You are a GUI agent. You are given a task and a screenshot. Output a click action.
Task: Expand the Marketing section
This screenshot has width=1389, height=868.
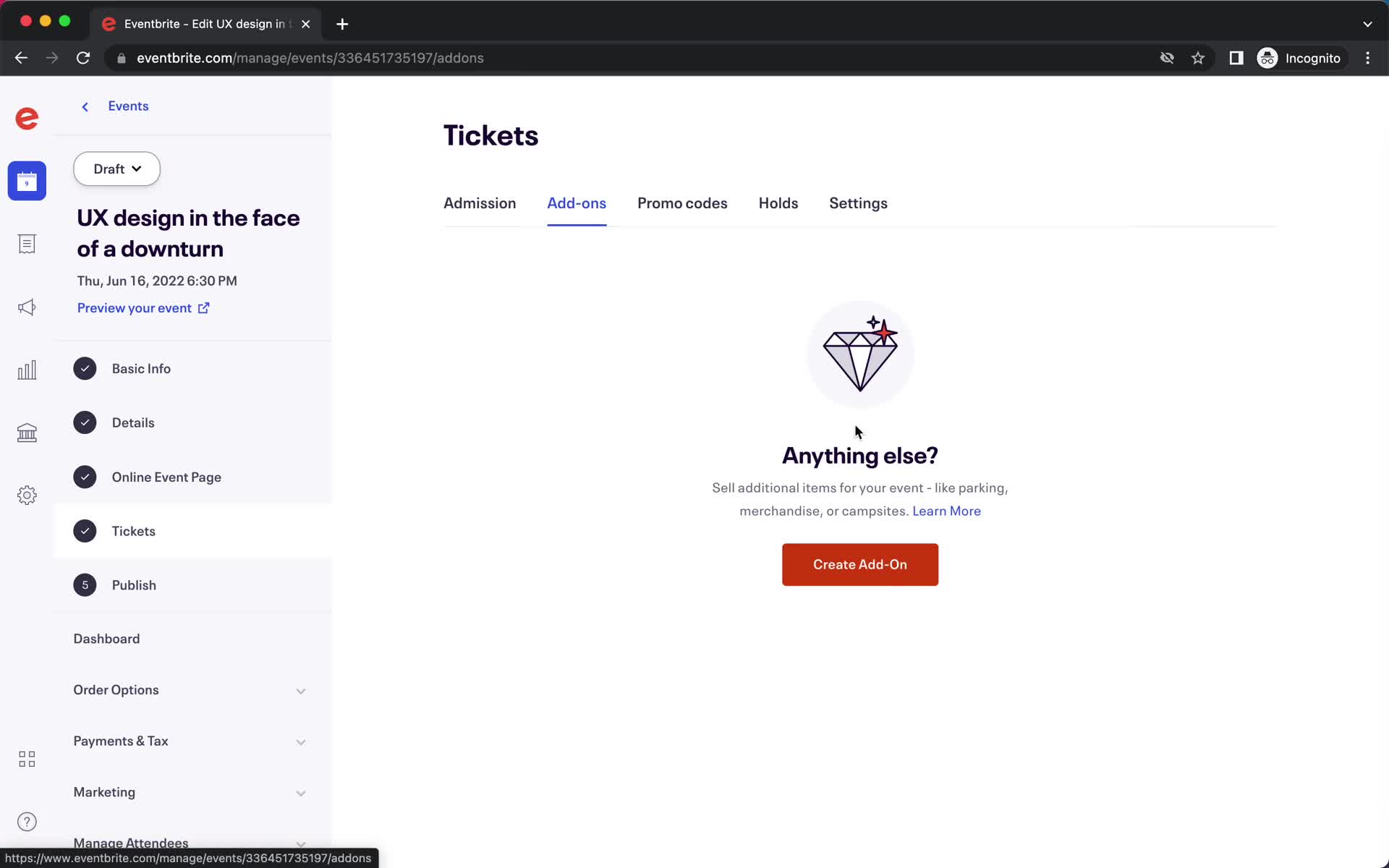(x=300, y=791)
